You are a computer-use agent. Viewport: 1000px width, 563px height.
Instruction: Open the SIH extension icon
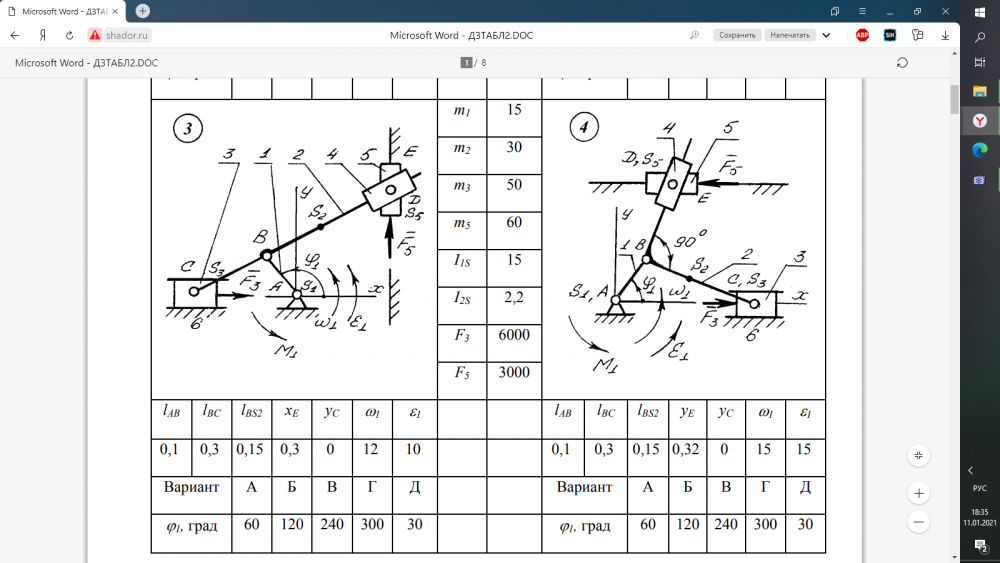click(890, 35)
